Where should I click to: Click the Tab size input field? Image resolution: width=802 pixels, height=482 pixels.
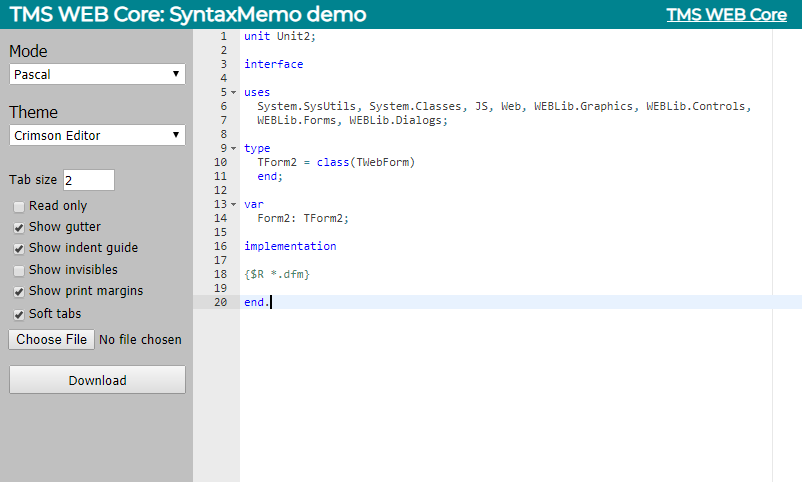[89, 180]
